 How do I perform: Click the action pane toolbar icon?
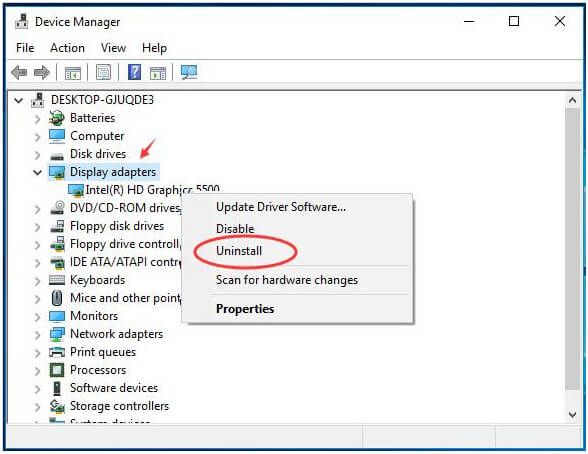tap(158, 72)
